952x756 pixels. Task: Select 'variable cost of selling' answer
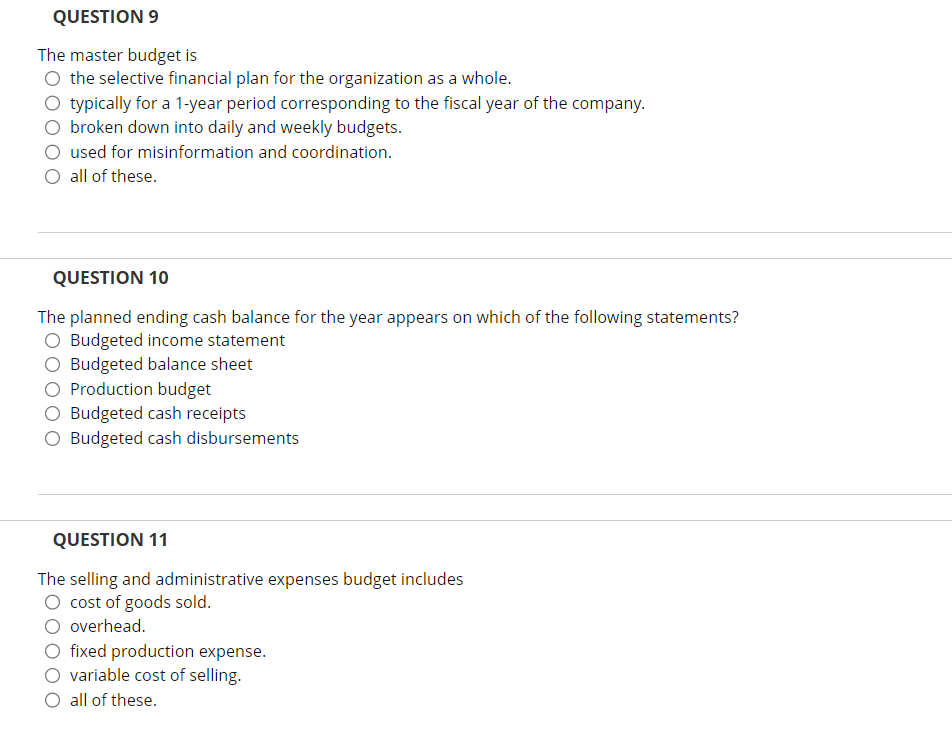coord(52,675)
